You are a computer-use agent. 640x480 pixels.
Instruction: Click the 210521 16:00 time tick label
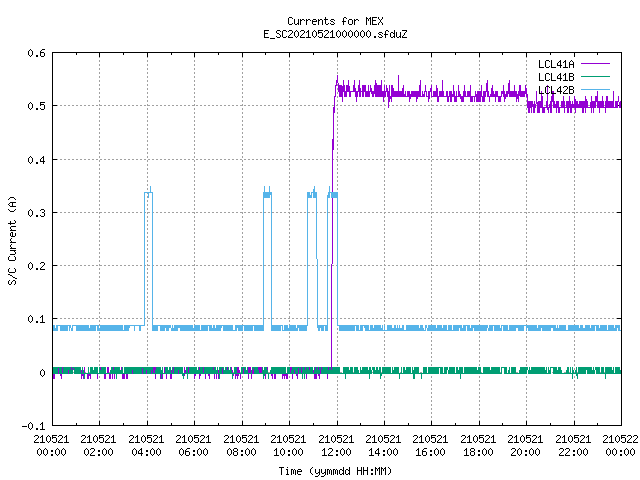click(431, 446)
